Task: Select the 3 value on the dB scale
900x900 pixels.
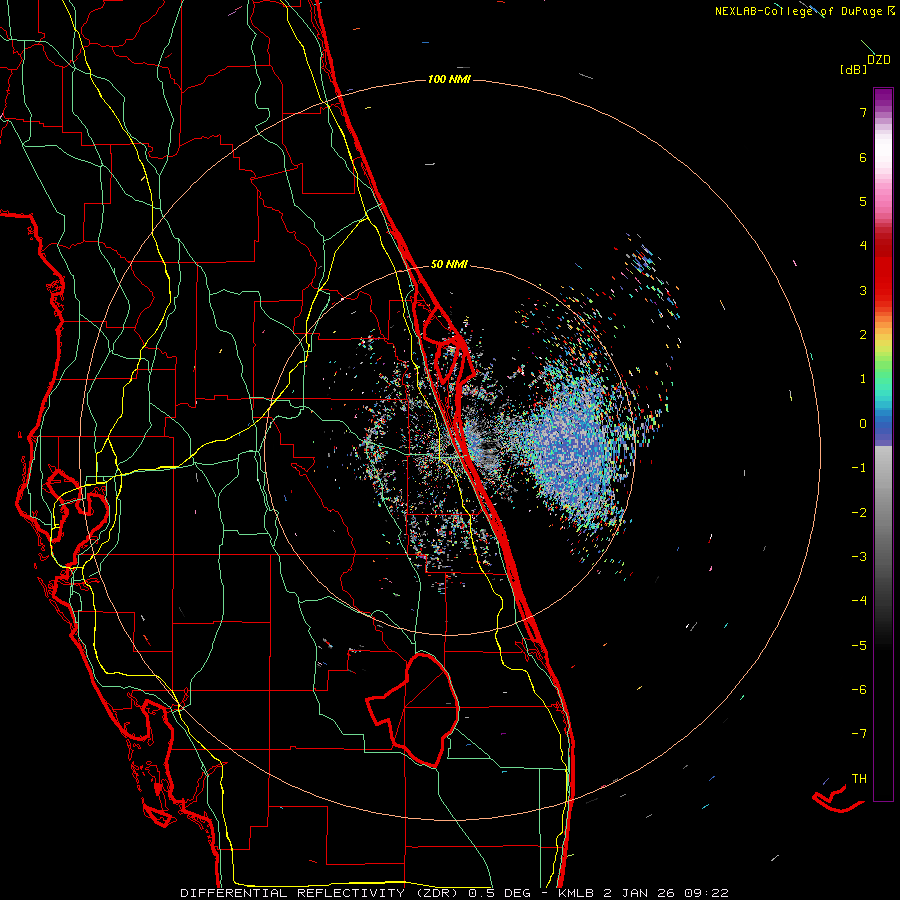Action: pos(863,290)
